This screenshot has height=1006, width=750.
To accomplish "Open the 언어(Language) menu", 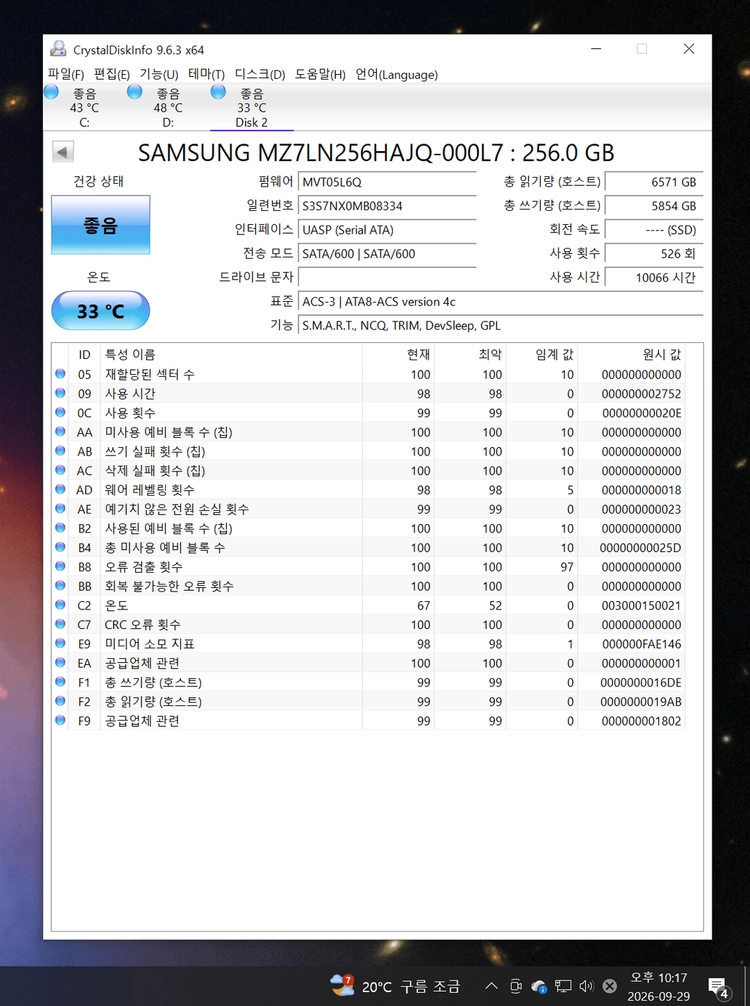I will point(396,74).
